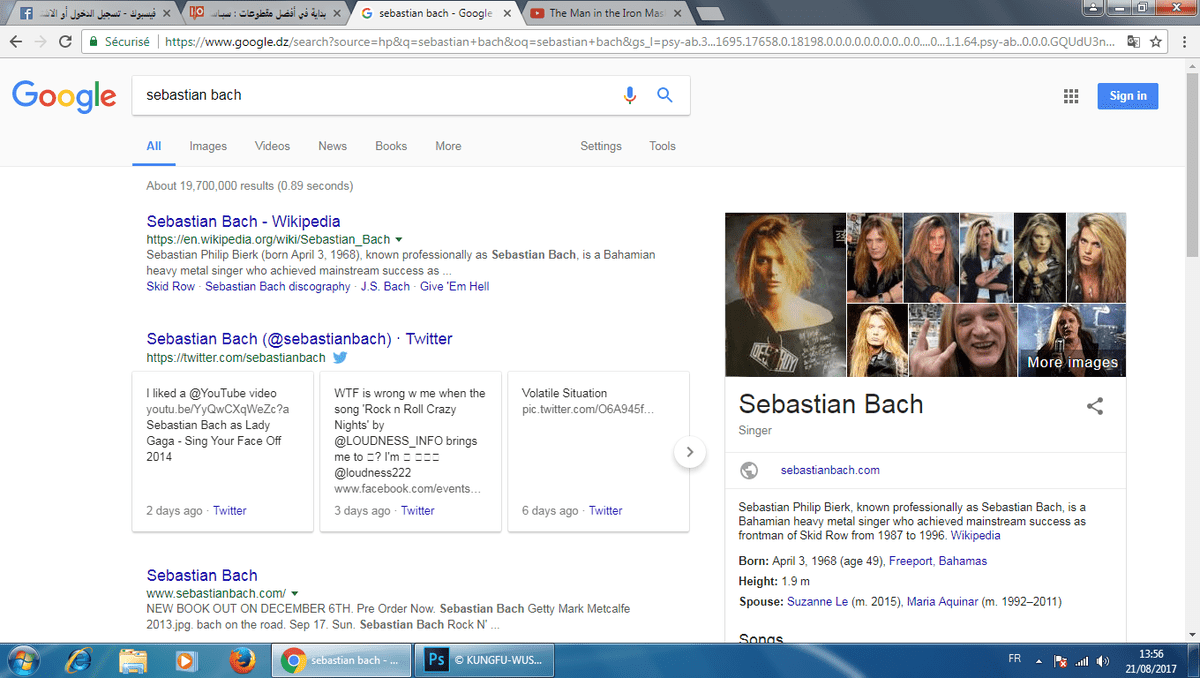Reload the page with refresh icon
1200x678 pixels.
65,42
